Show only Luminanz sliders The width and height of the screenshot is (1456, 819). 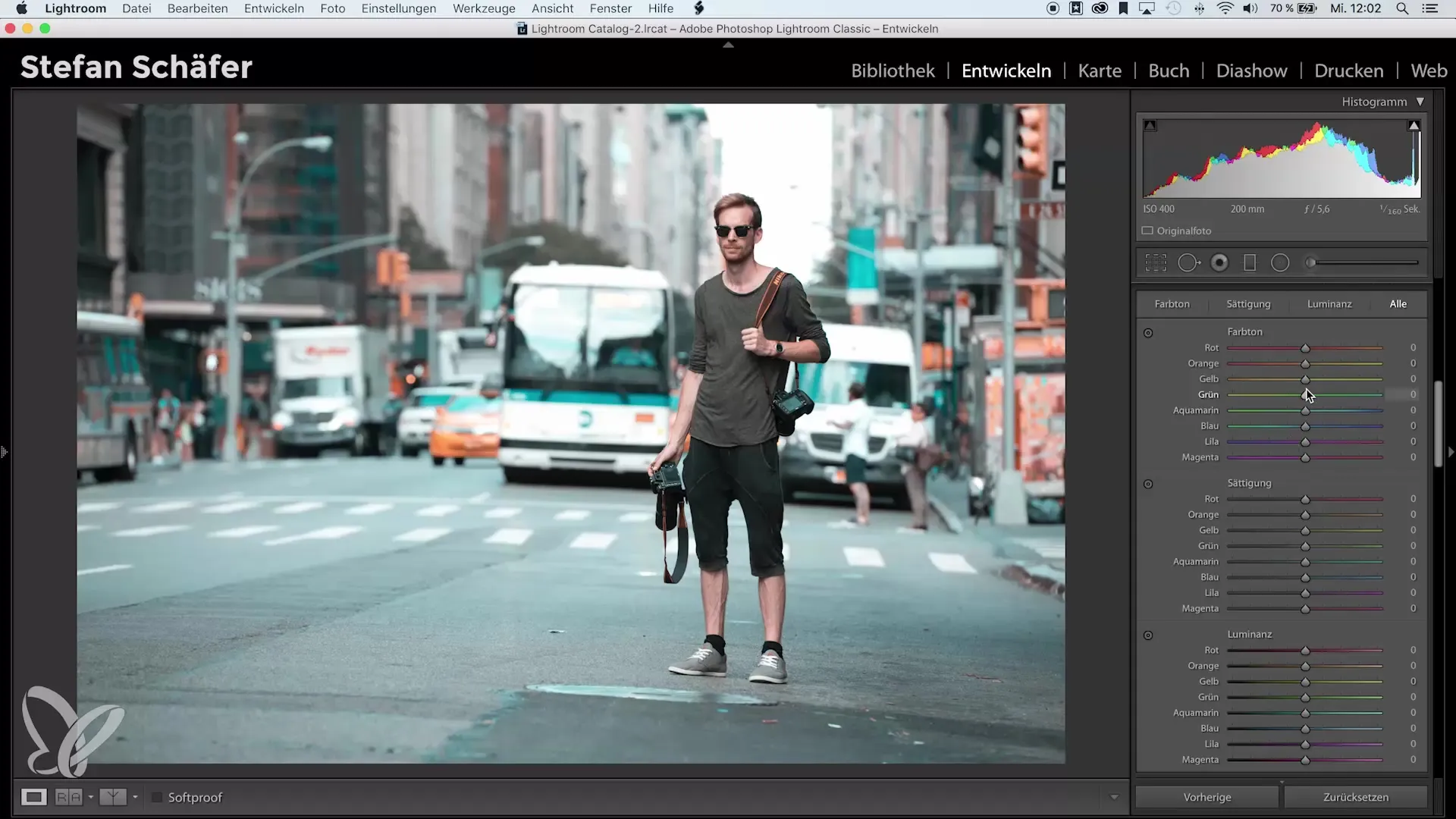click(1329, 304)
